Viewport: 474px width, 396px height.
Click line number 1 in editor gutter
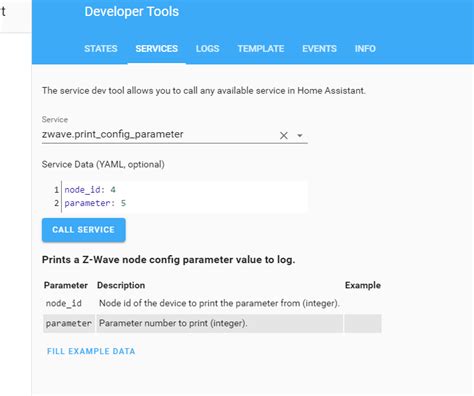click(x=56, y=190)
